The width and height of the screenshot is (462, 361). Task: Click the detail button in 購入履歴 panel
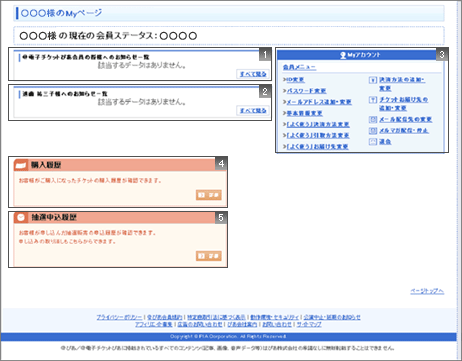(x=209, y=195)
